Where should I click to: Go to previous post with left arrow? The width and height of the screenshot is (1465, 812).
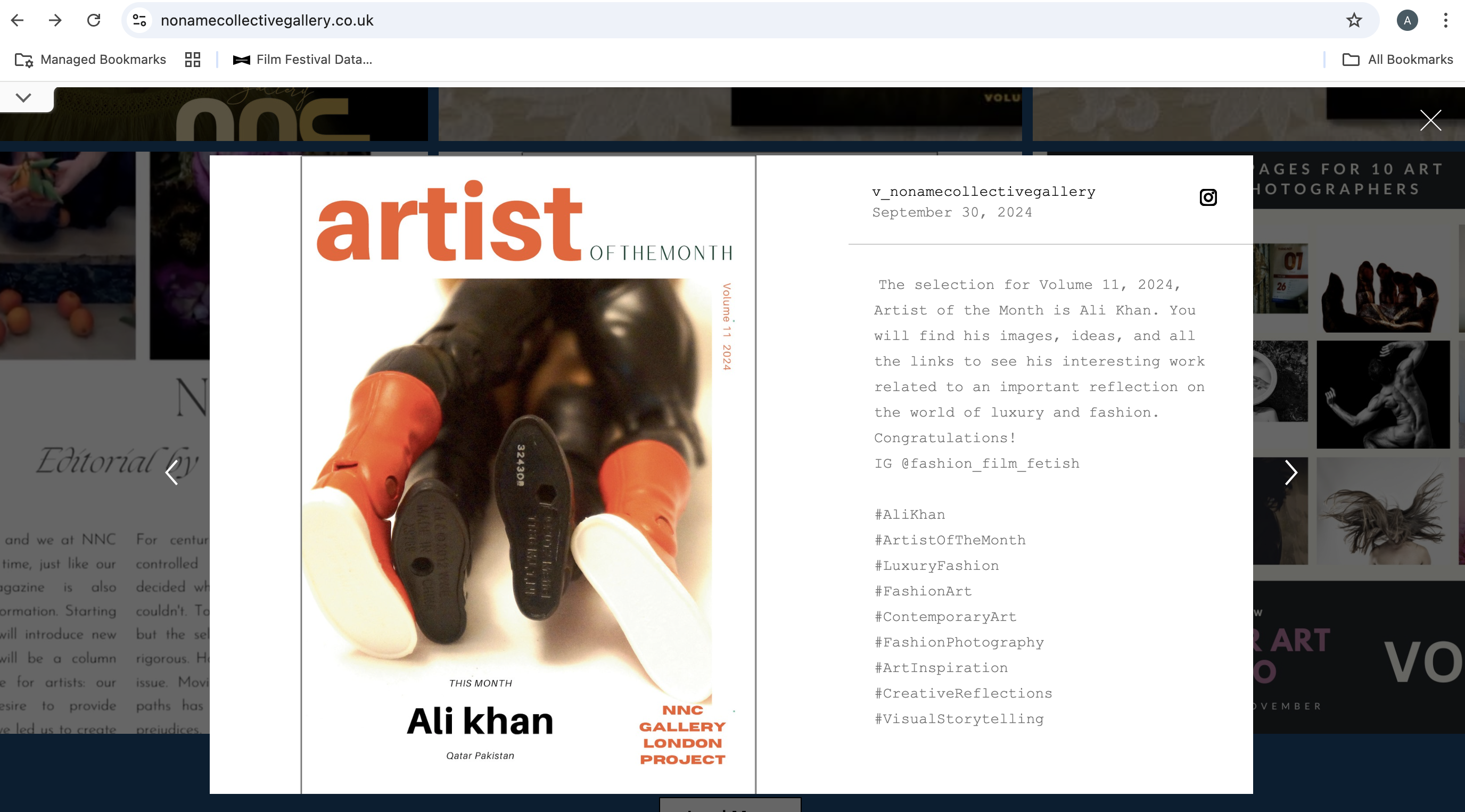(x=172, y=473)
